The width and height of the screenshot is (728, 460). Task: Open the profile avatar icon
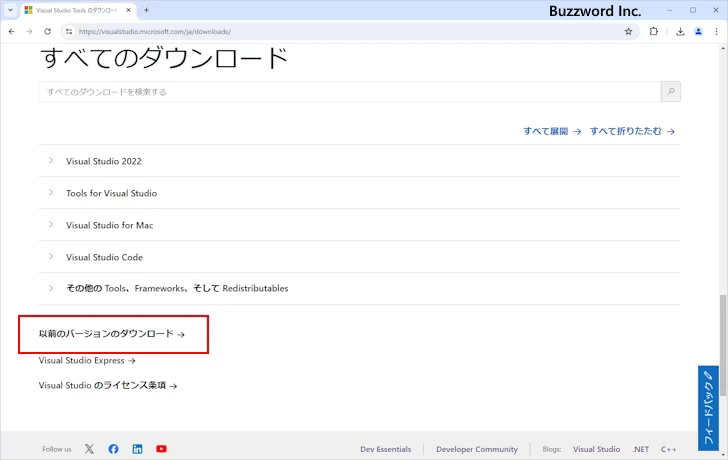(698, 32)
